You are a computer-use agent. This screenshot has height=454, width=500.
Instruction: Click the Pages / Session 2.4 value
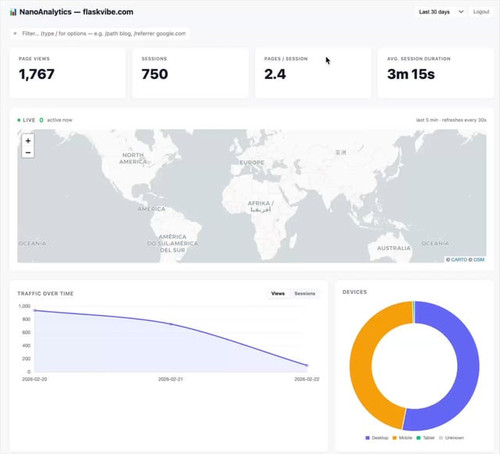coord(275,74)
